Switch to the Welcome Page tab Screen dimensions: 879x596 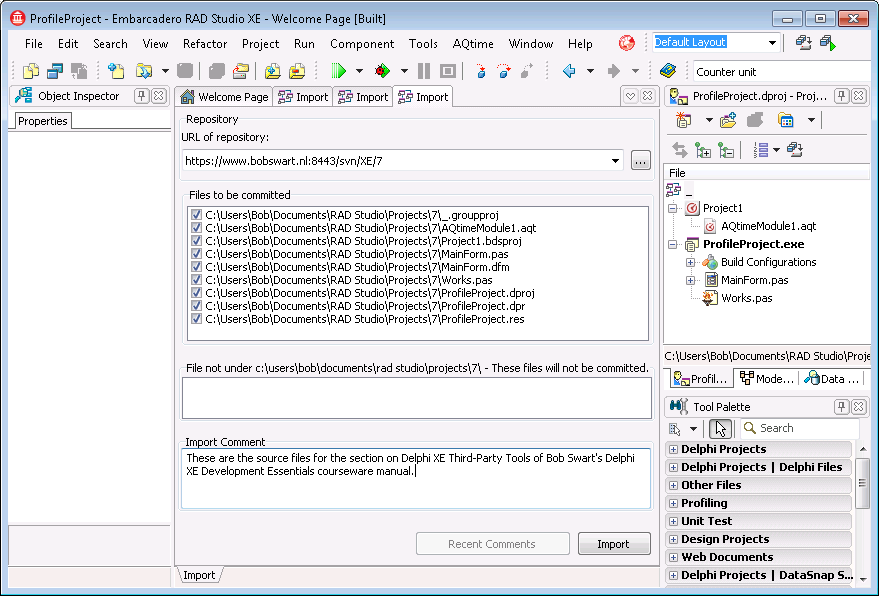(x=224, y=96)
